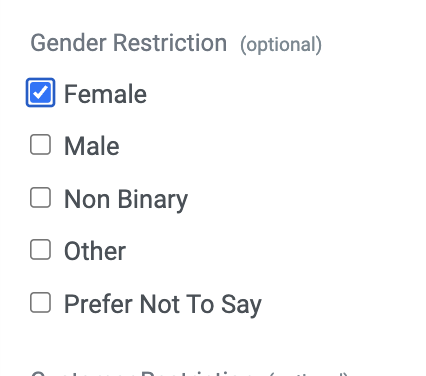Remove the Female gender restriction

pyautogui.click(x=40, y=93)
